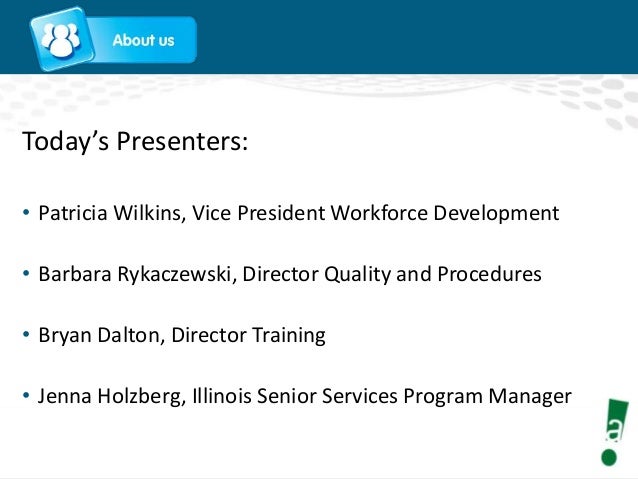Select the Director Training title text
This screenshot has width=638, height=479.
tap(248, 335)
